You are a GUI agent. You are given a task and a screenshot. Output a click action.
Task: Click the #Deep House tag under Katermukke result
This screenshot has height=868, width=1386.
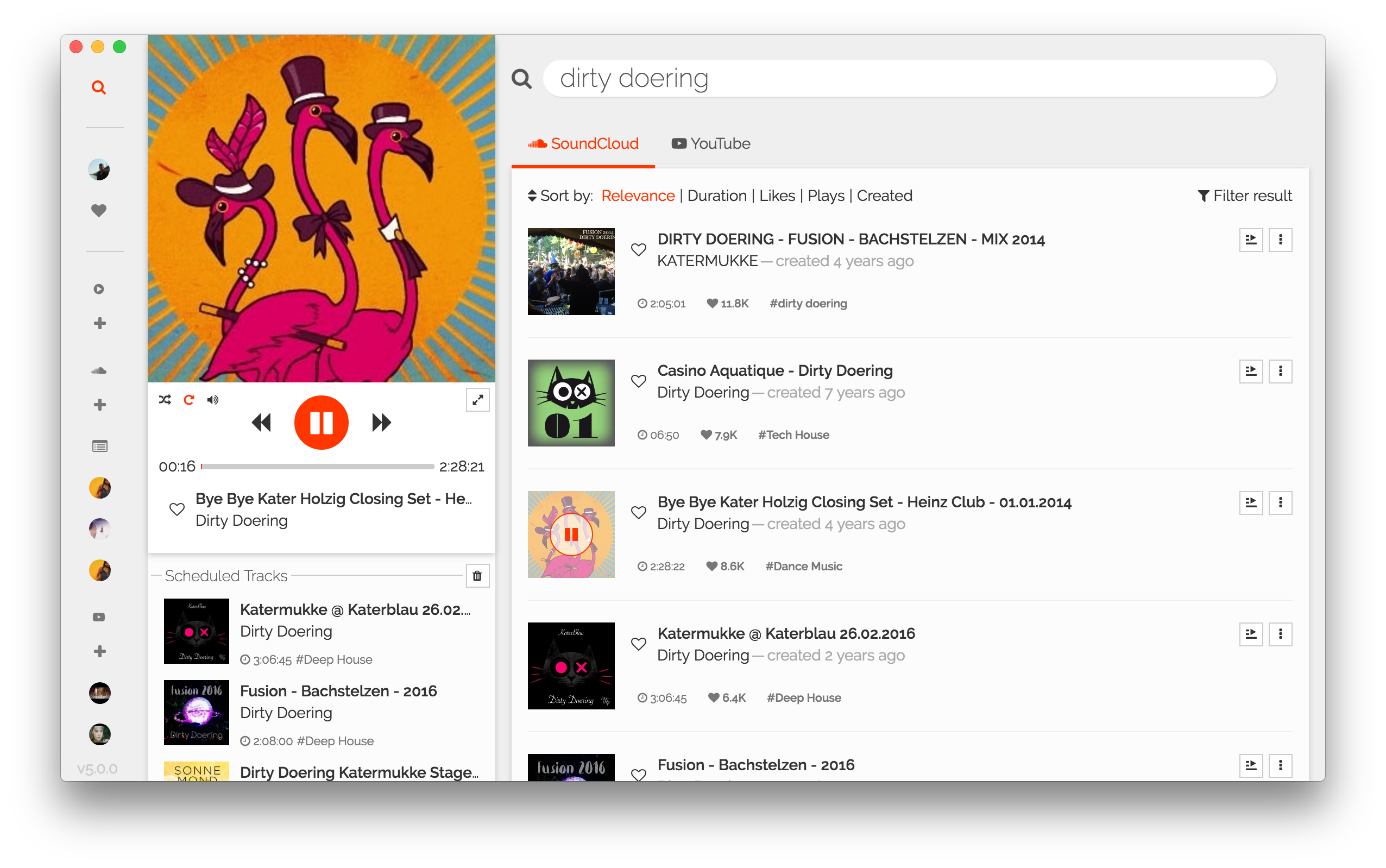[x=803, y=697]
